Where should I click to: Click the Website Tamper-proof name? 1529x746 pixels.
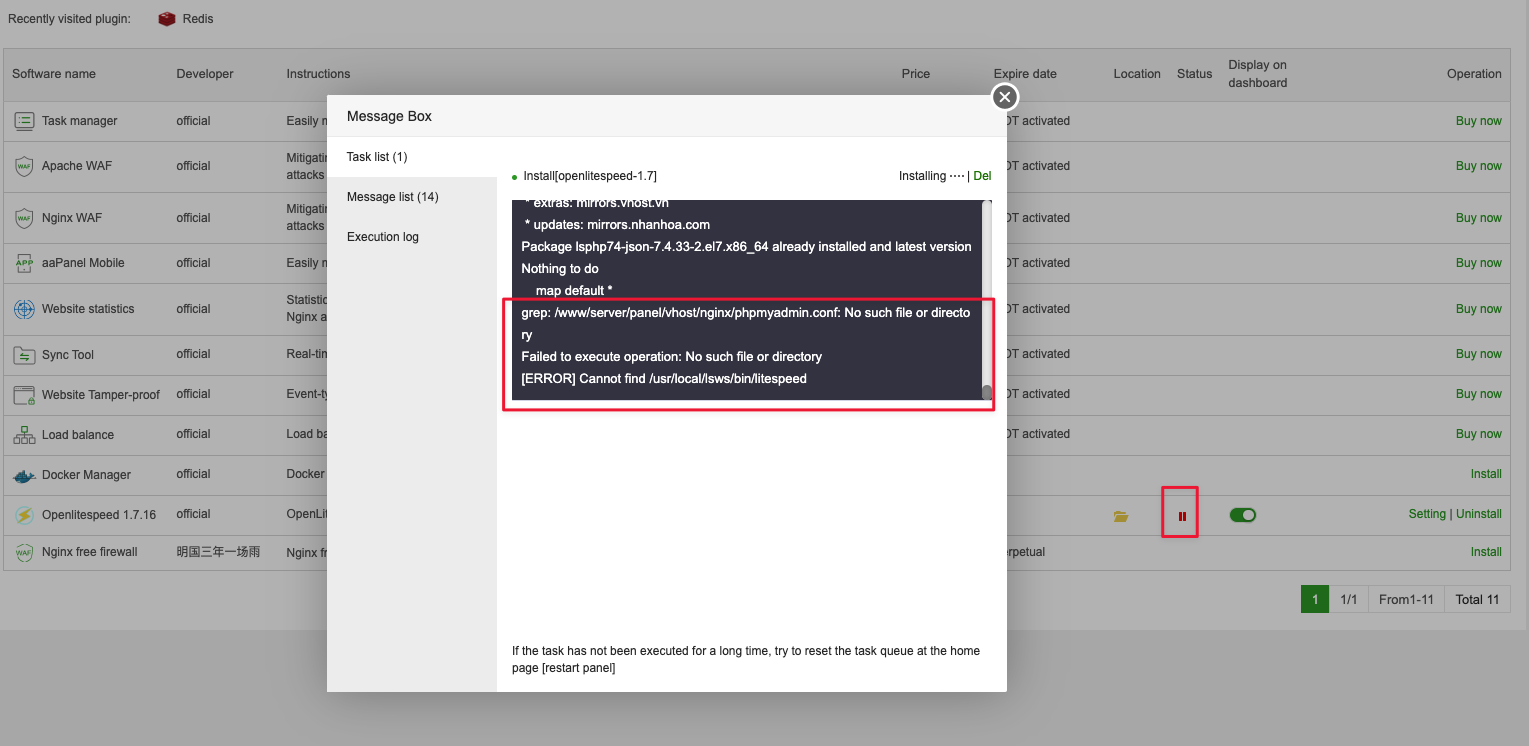[101, 395]
